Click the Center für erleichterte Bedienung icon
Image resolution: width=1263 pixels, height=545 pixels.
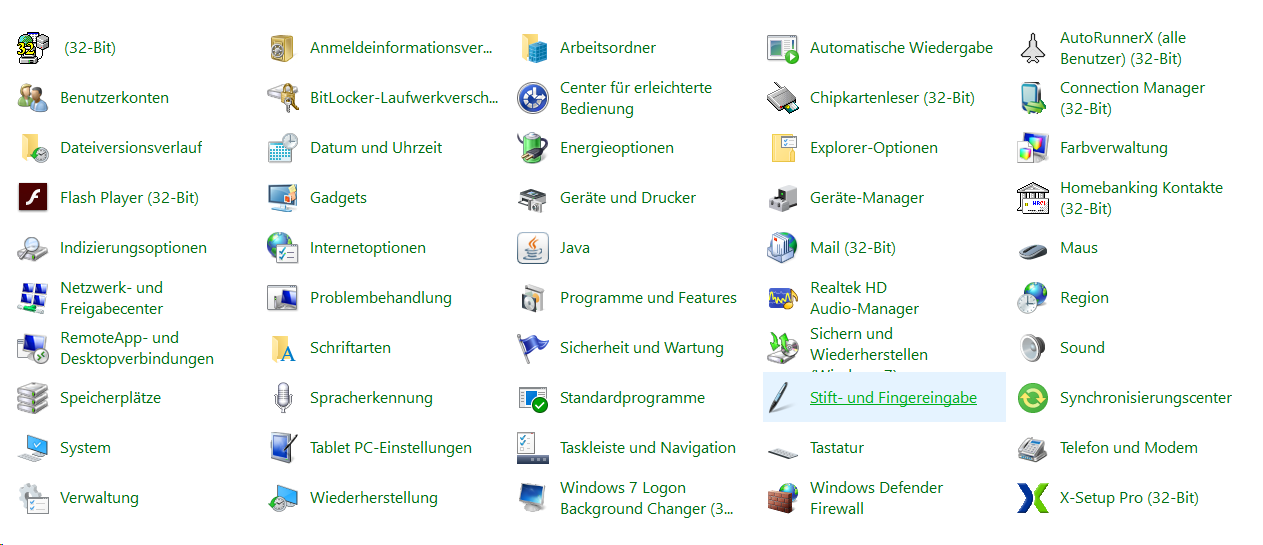(533, 98)
